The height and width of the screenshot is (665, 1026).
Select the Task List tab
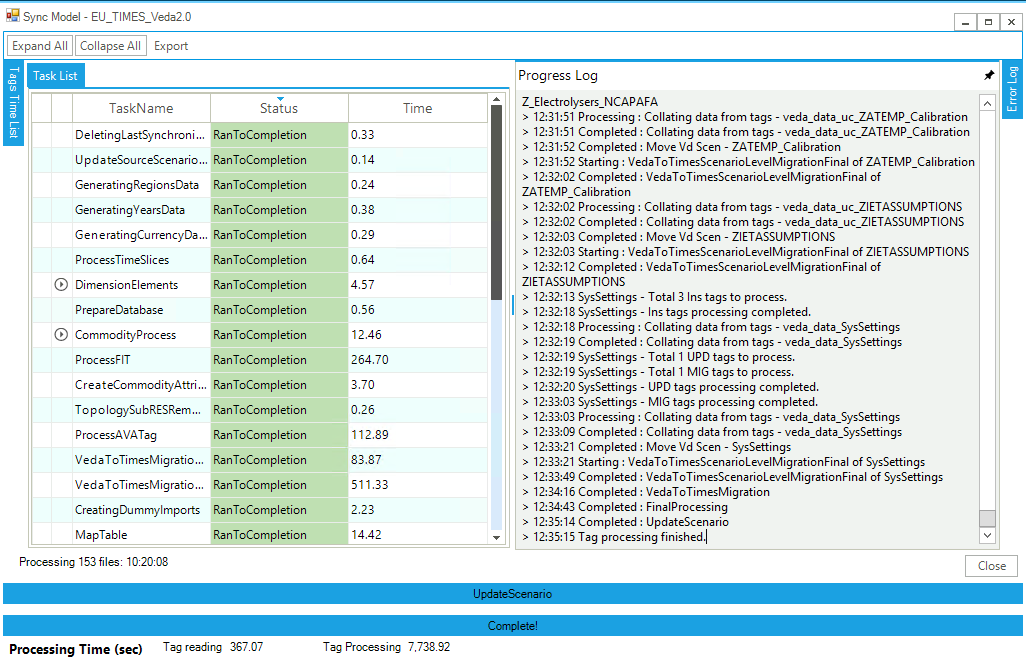tap(55, 75)
